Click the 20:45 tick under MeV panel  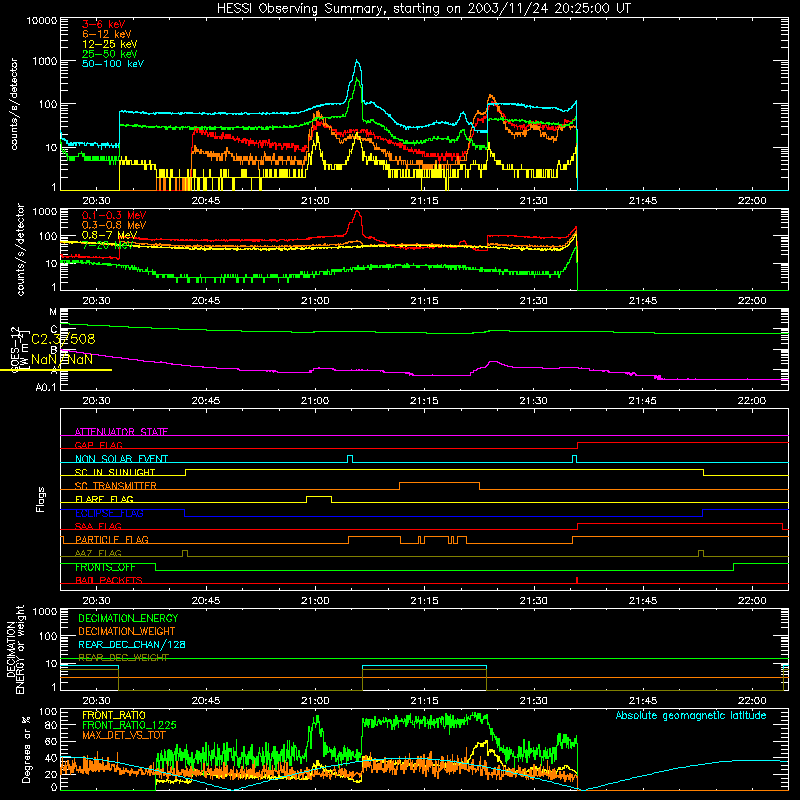pos(206,301)
